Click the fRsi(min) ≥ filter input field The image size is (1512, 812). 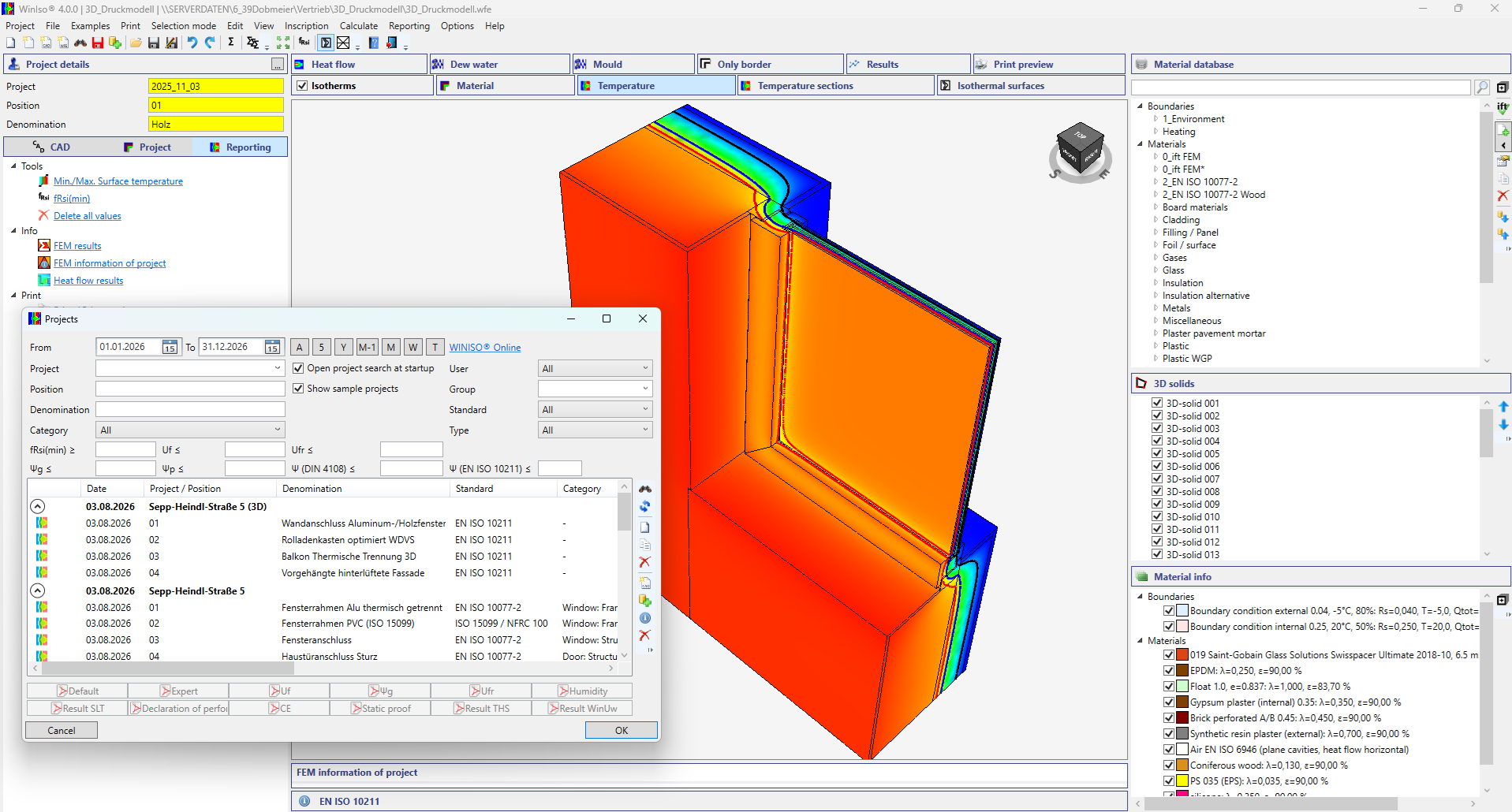click(x=125, y=449)
